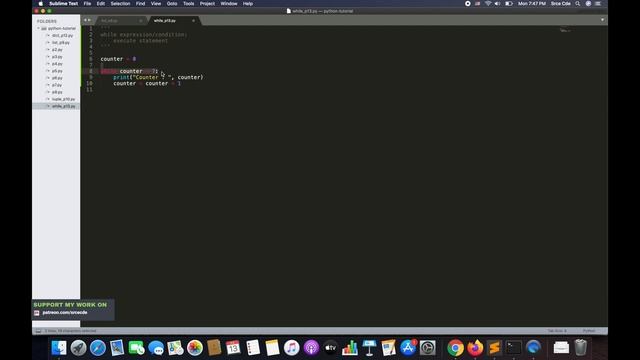The width and height of the screenshot is (640, 360).
Task: Open p7.py in the sidebar
Action: click(57, 85)
